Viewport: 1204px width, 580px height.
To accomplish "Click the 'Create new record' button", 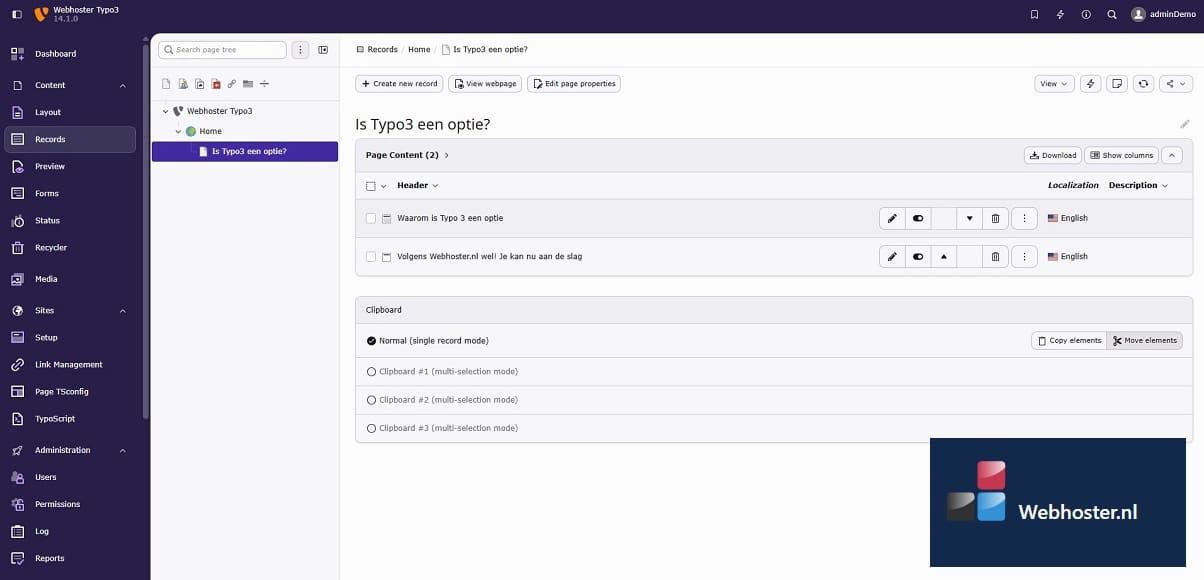I will (x=399, y=83).
